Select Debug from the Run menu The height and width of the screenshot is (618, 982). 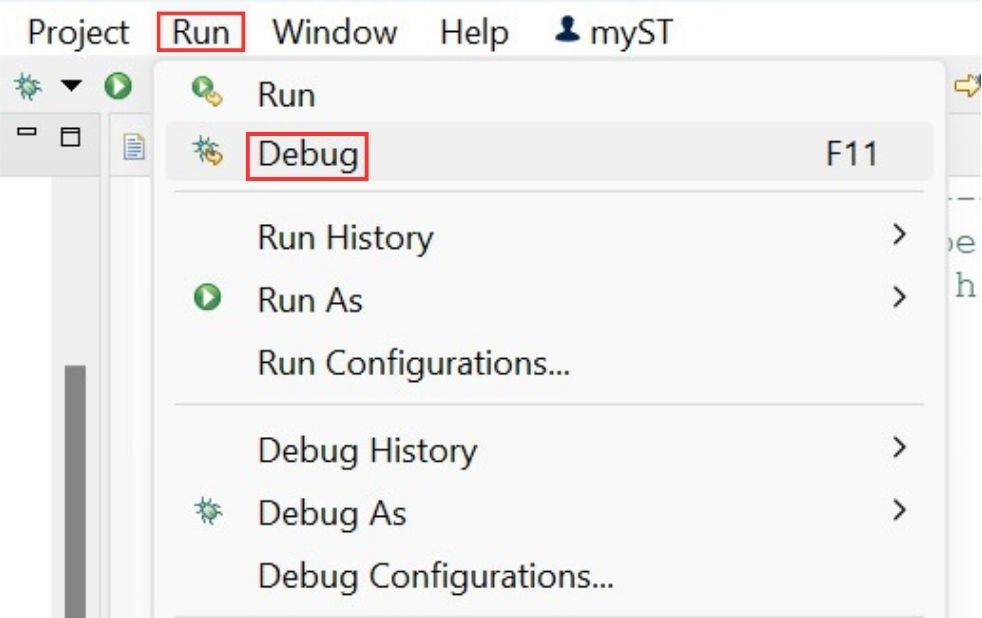(x=307, y=154)
